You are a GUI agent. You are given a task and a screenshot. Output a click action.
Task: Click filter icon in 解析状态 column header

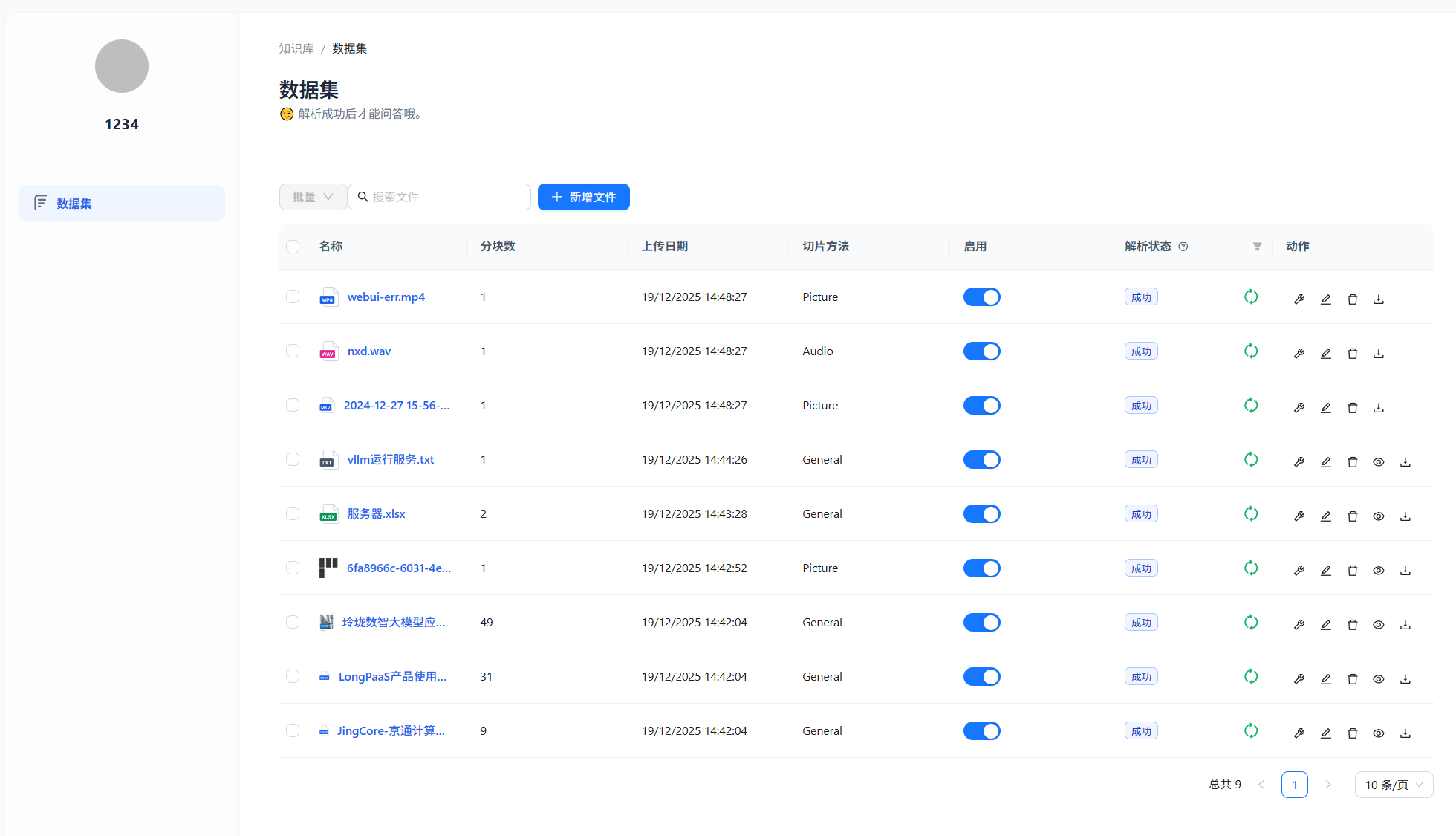click(x=1257, y=247)
